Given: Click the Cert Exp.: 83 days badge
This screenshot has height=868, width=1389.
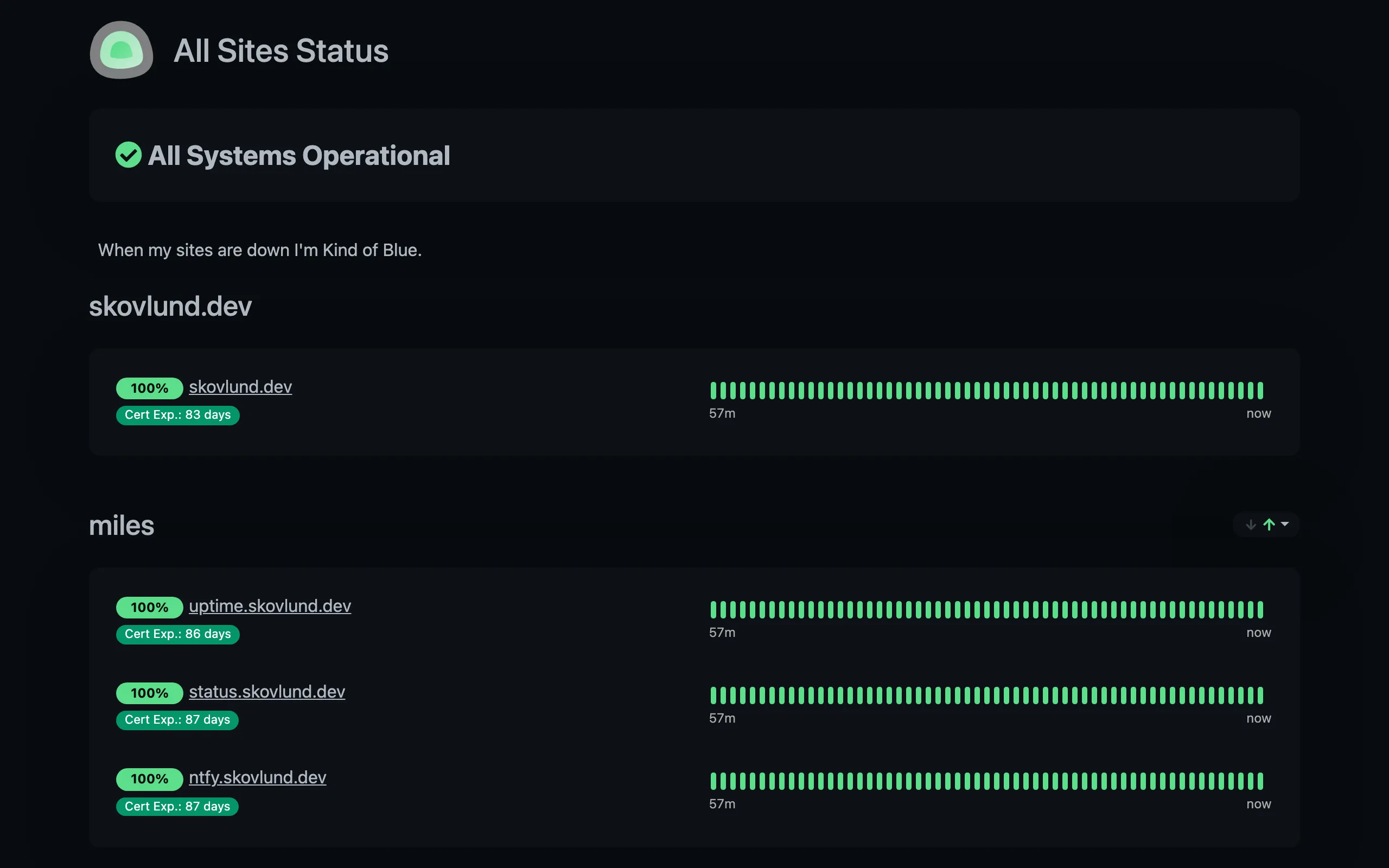Looking at the screenshot, I should (177, 415).
